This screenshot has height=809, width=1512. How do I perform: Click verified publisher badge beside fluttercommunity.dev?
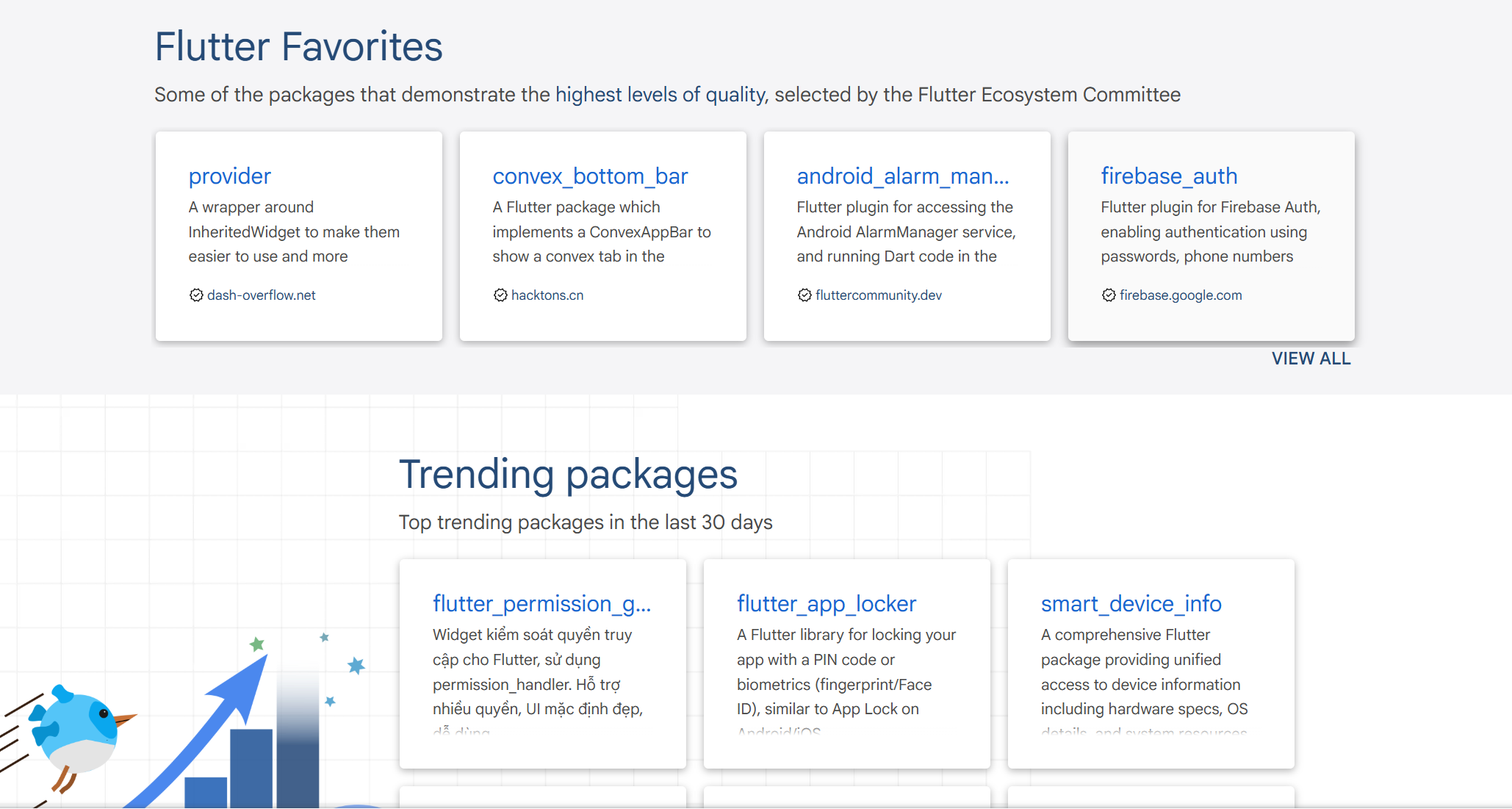[804, 295]
